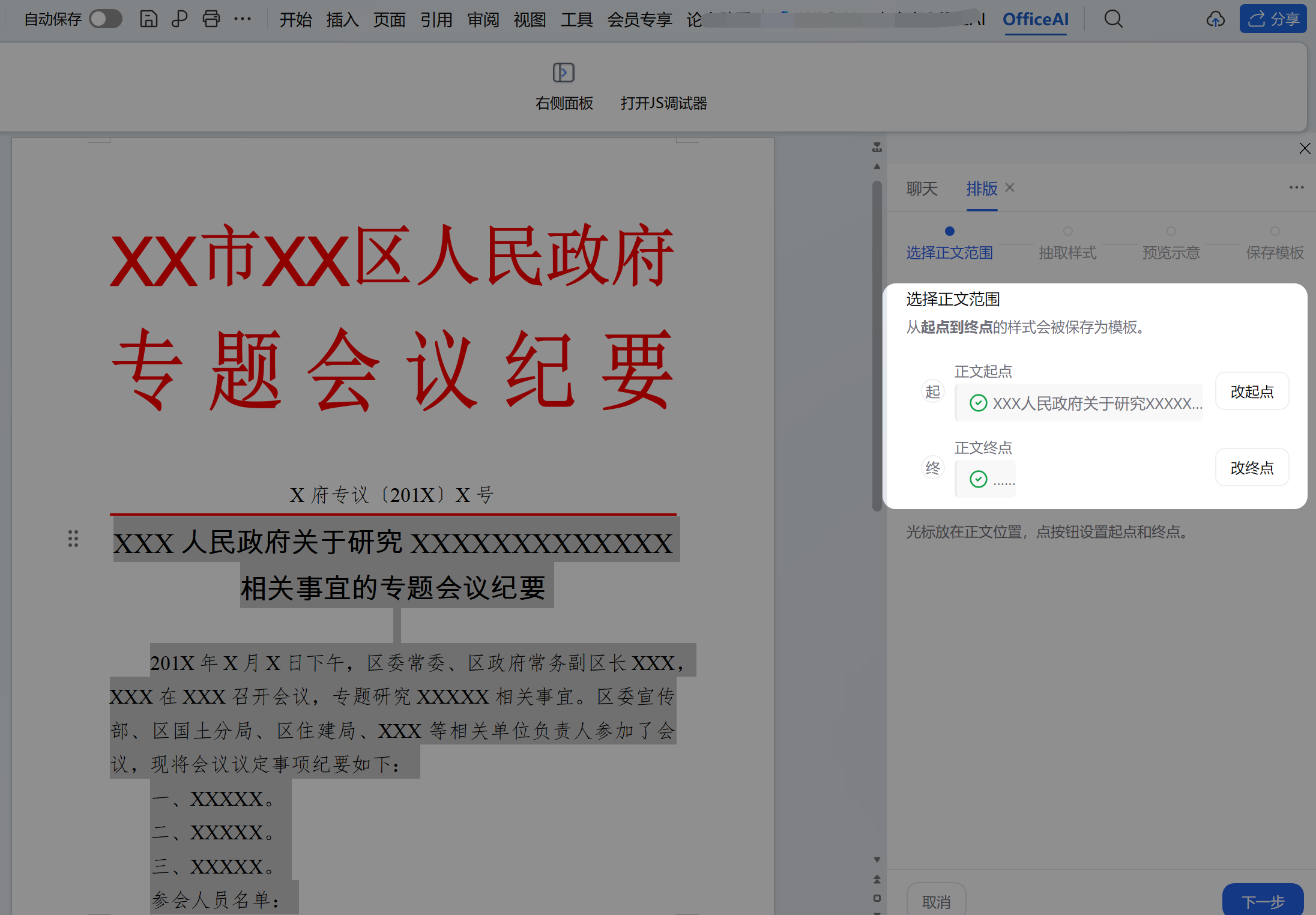Click the 起 marker icon
Screen dimensions: 1316x915
pos(932,391)
